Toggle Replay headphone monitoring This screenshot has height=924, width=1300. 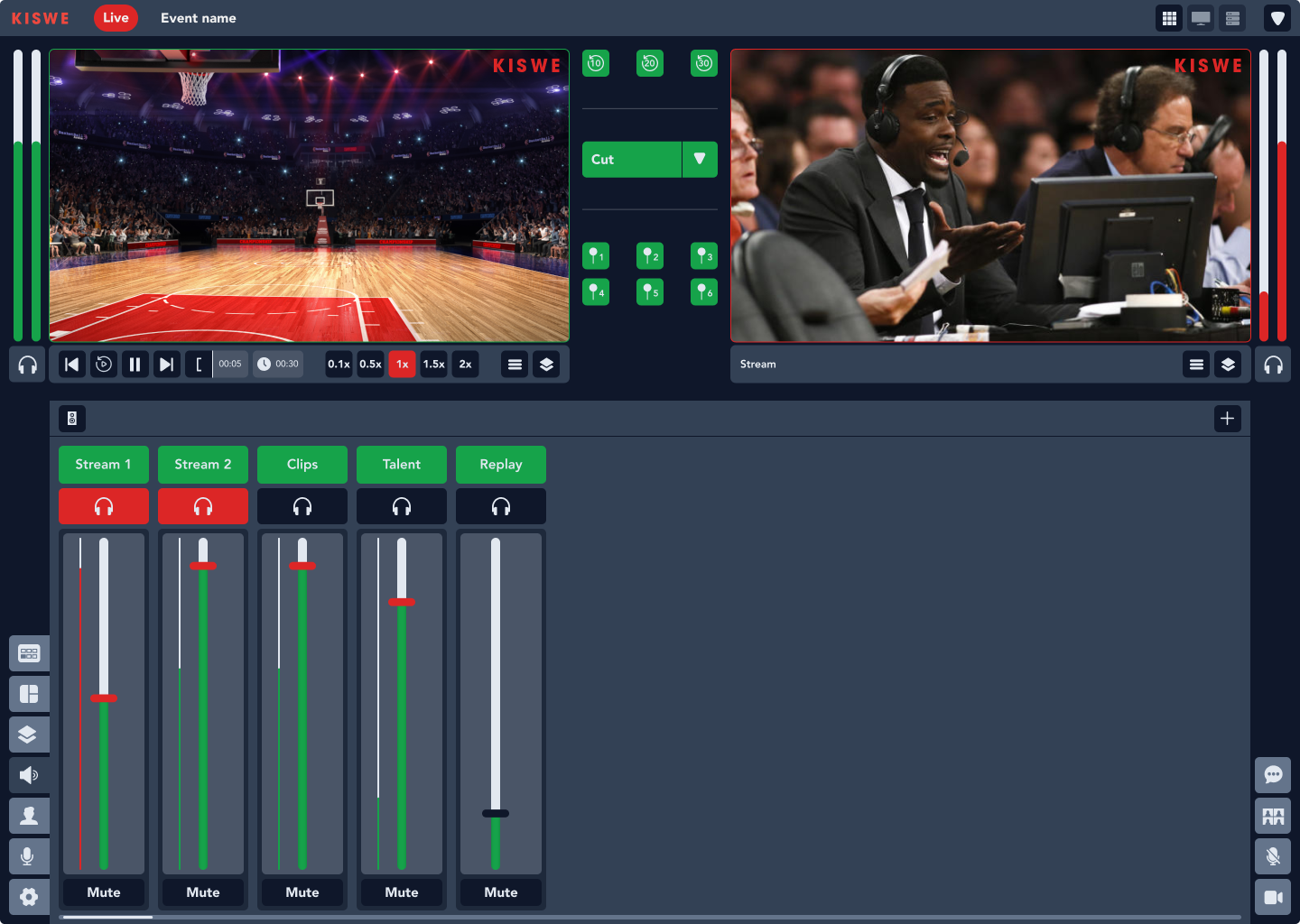[501, 506]
